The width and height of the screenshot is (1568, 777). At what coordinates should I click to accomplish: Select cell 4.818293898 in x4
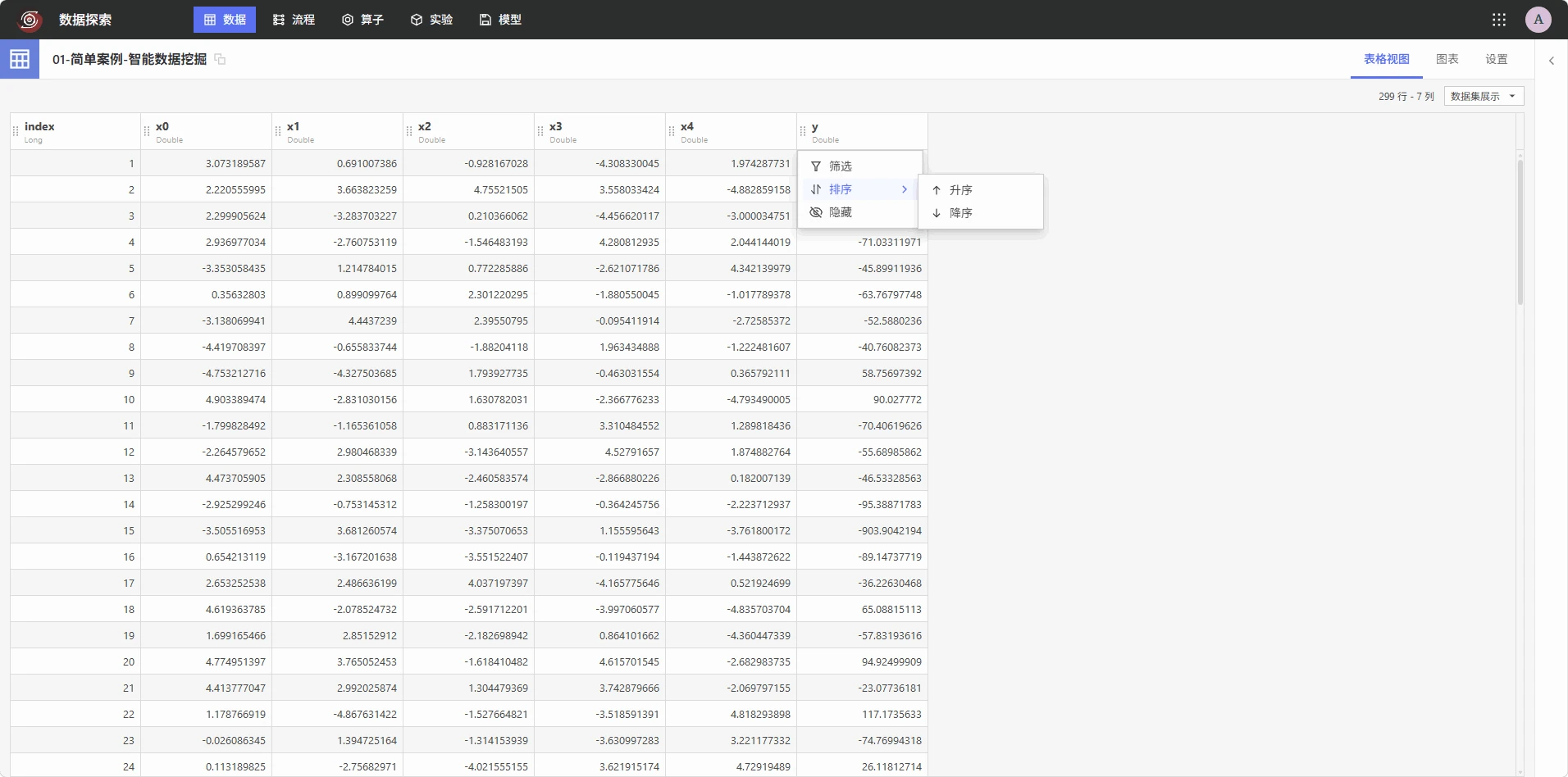click(732, 714)
